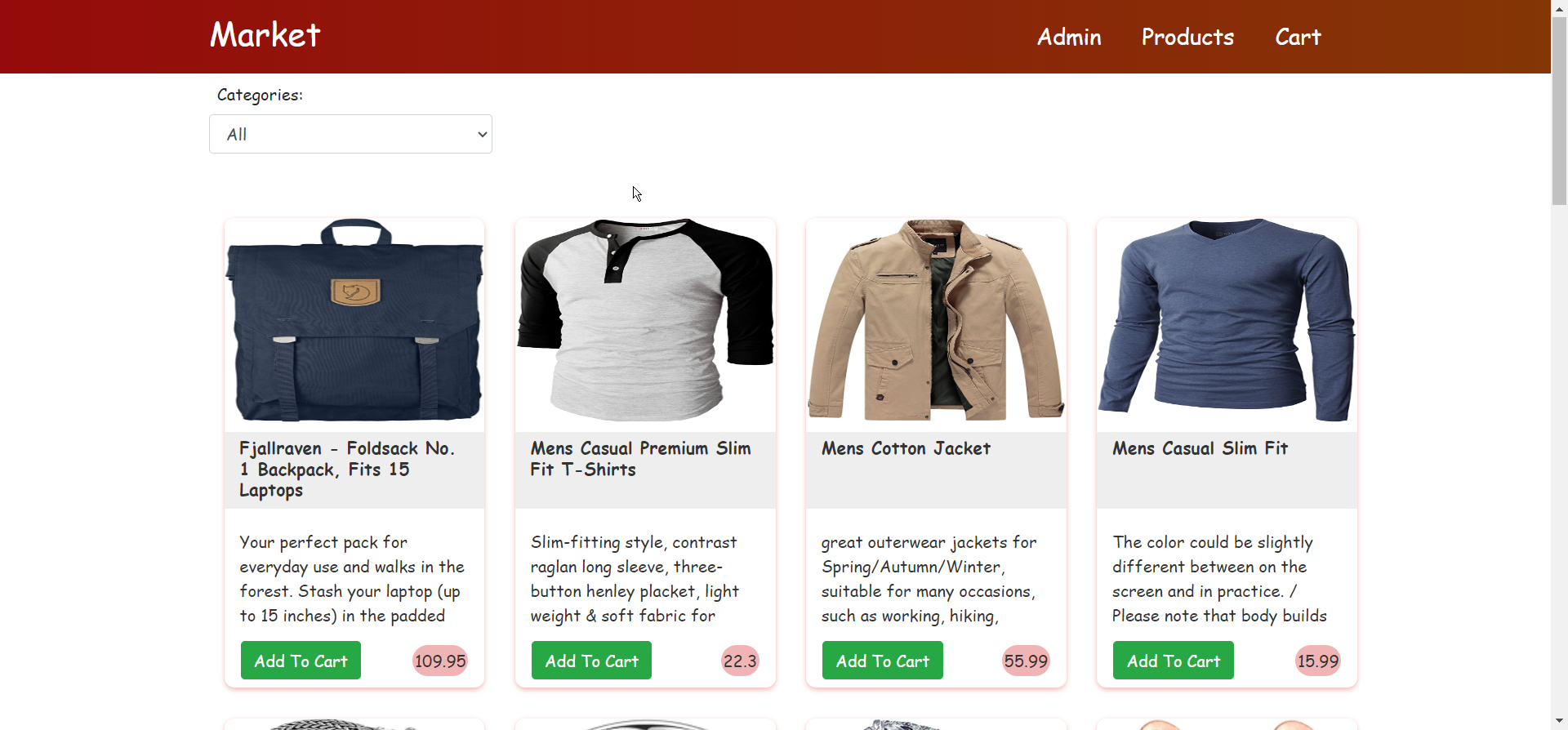Click the blue Mens Casual Slim Fit image

pos(1227,321)
